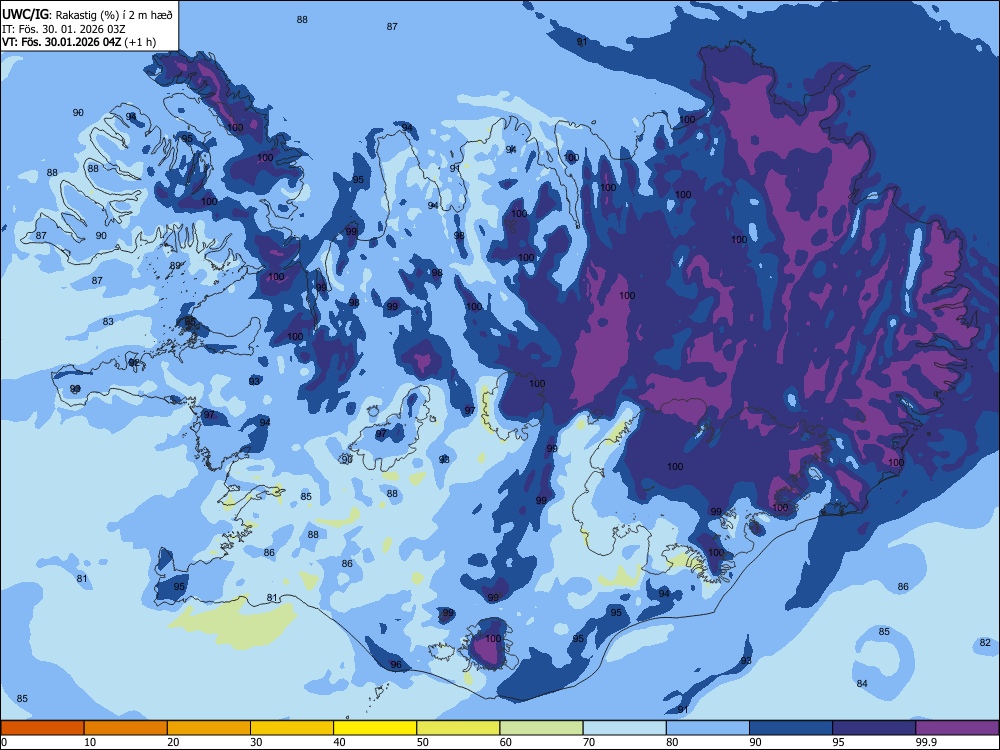Click the '99.9' legend tick label

926,742
